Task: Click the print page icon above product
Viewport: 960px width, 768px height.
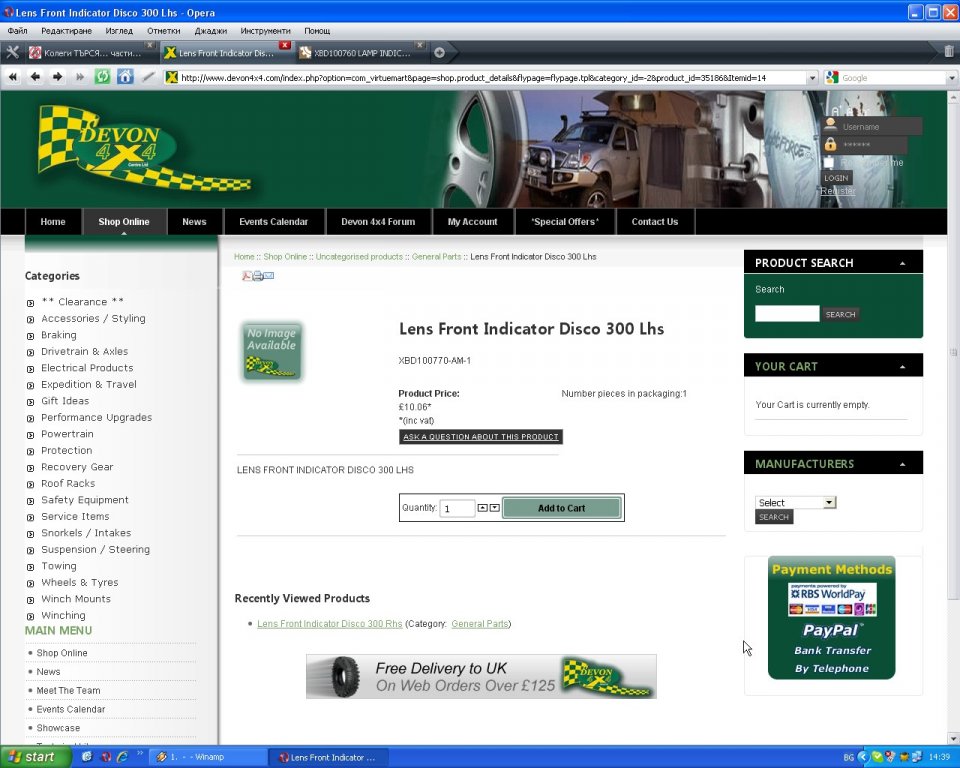Action: 258,276
